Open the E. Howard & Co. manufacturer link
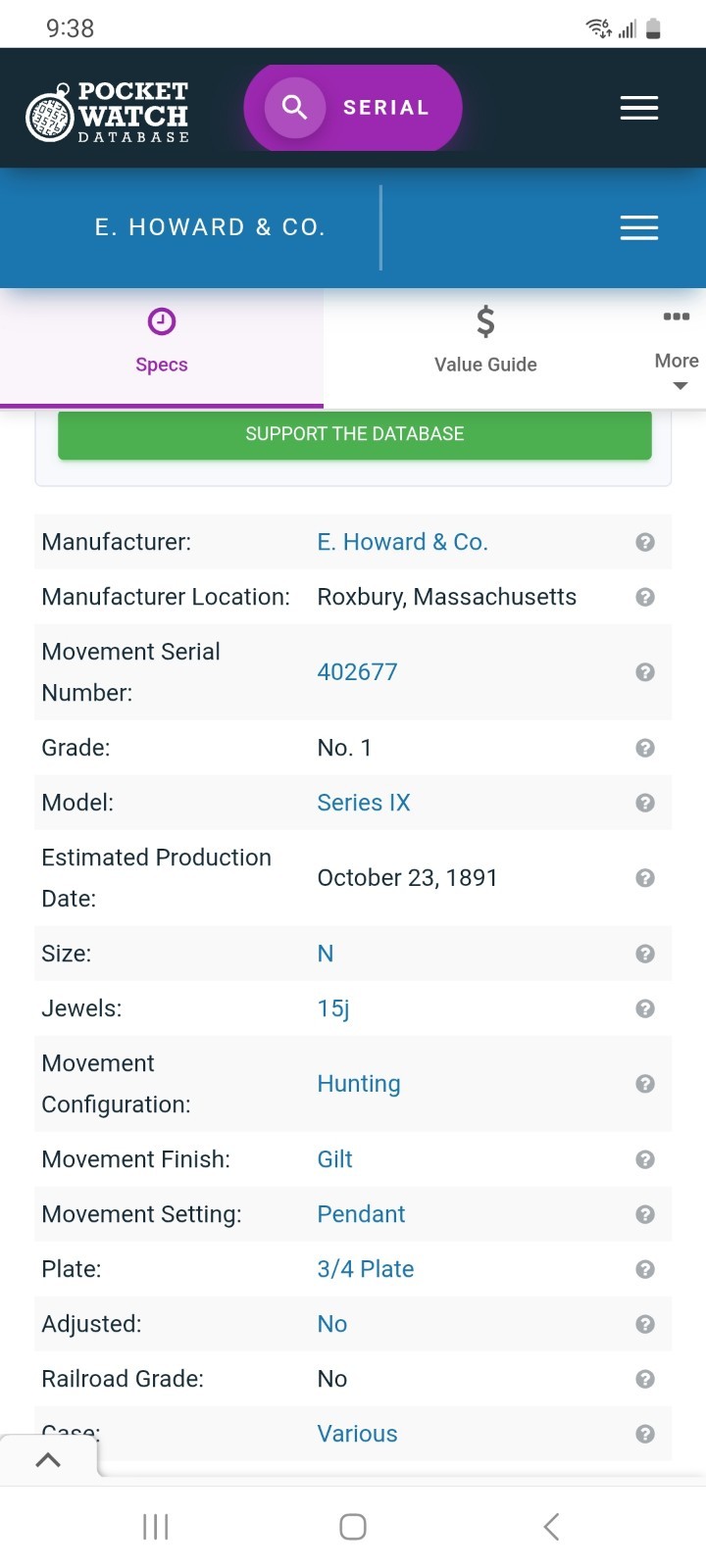Screen dimensions: 706x1568 coord(402,542)
